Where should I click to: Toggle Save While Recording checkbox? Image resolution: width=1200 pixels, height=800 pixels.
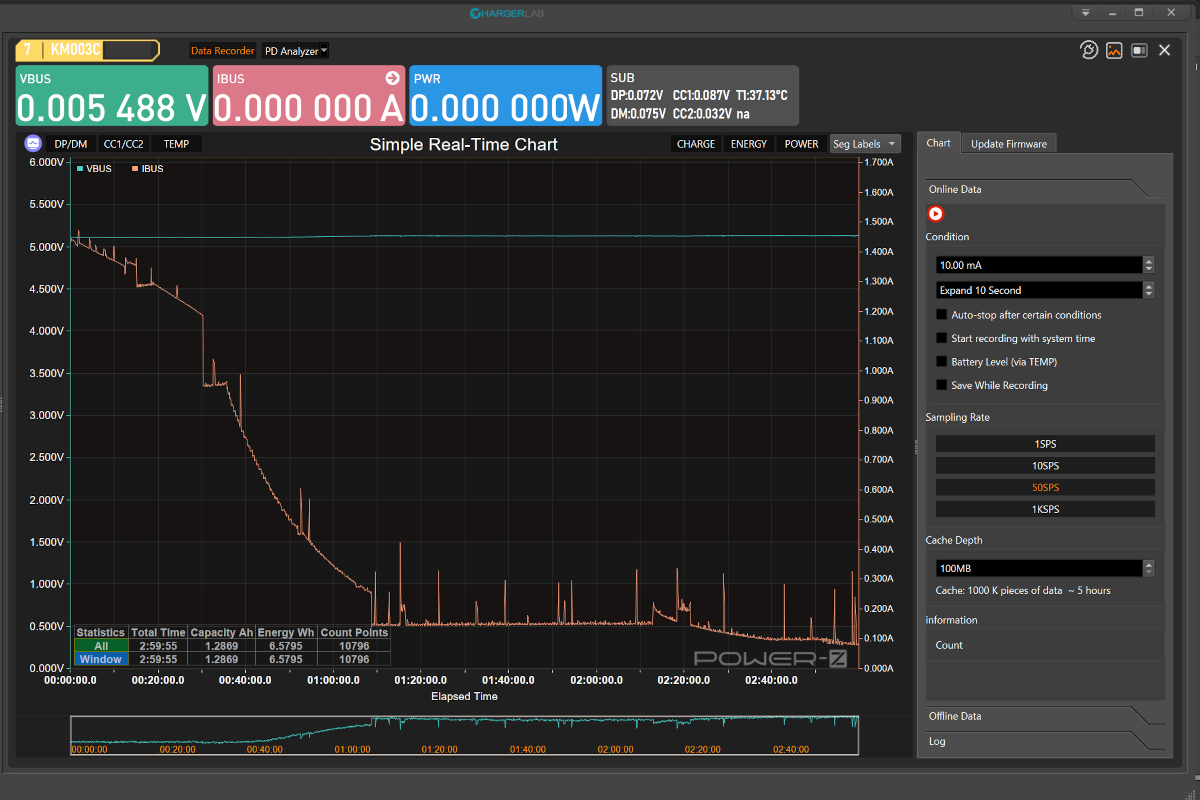coord(941,385)
